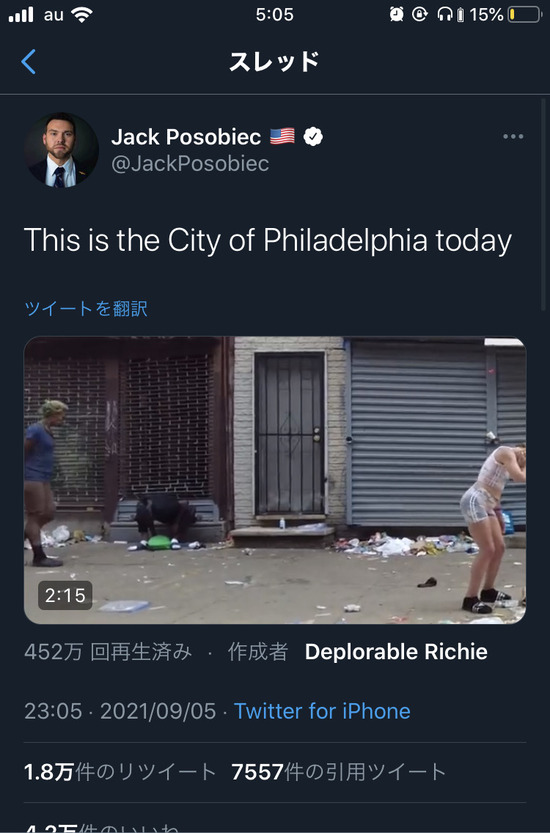Viewport: 550px width, 833px height.
Task: Tap the Wi-Fi status icon
Action: click(81, 14)
